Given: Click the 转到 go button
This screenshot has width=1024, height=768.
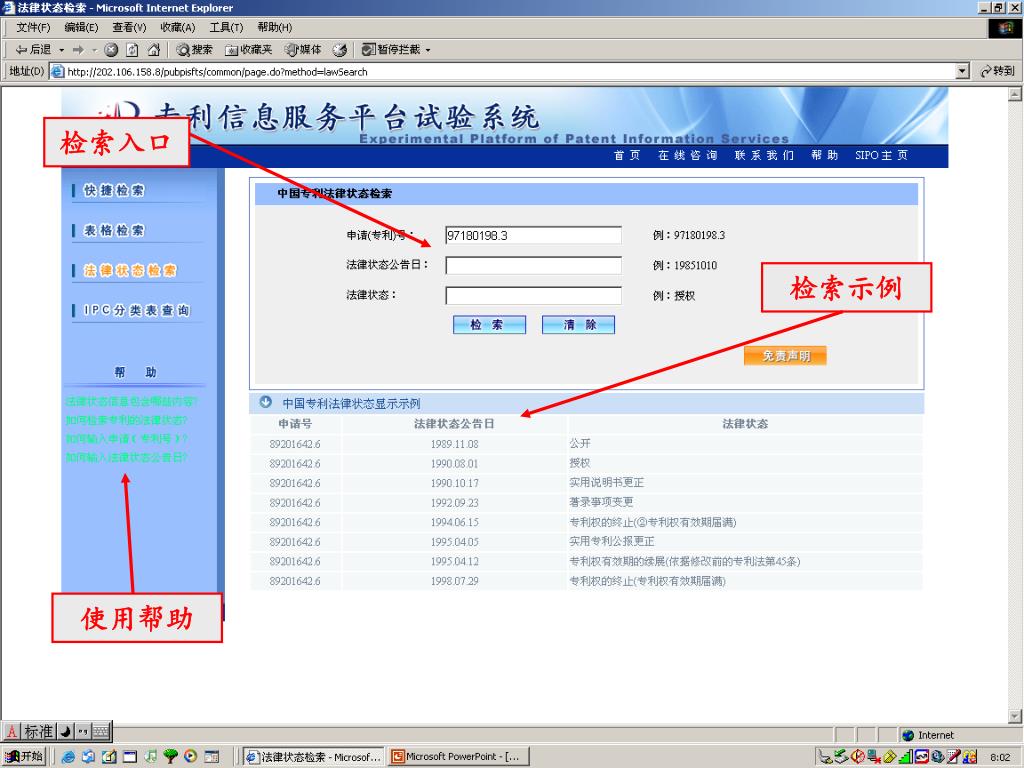Looking at the screenshot, I should pos(997,71).
